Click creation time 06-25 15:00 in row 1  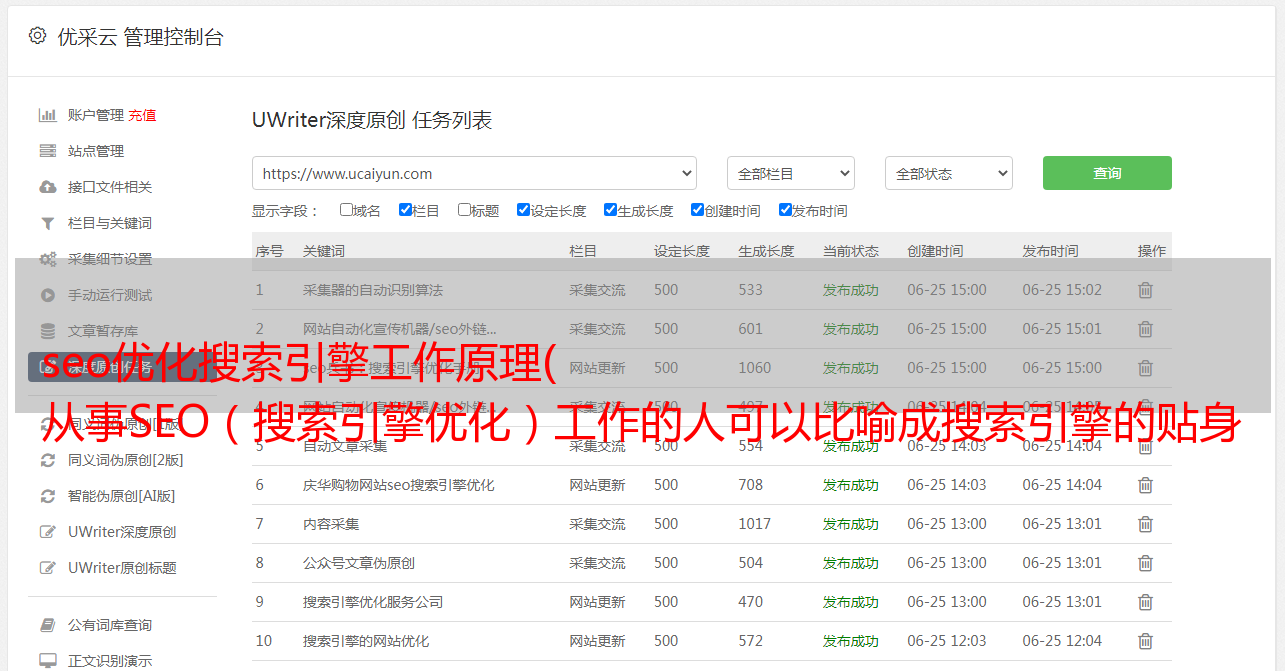pos(947,290)
